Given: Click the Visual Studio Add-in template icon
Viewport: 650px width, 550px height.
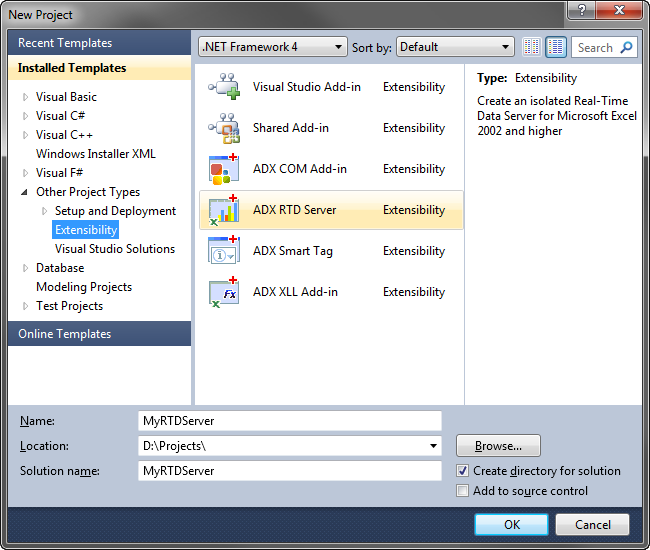Looking at the screenshot, I should click(224, 87).
